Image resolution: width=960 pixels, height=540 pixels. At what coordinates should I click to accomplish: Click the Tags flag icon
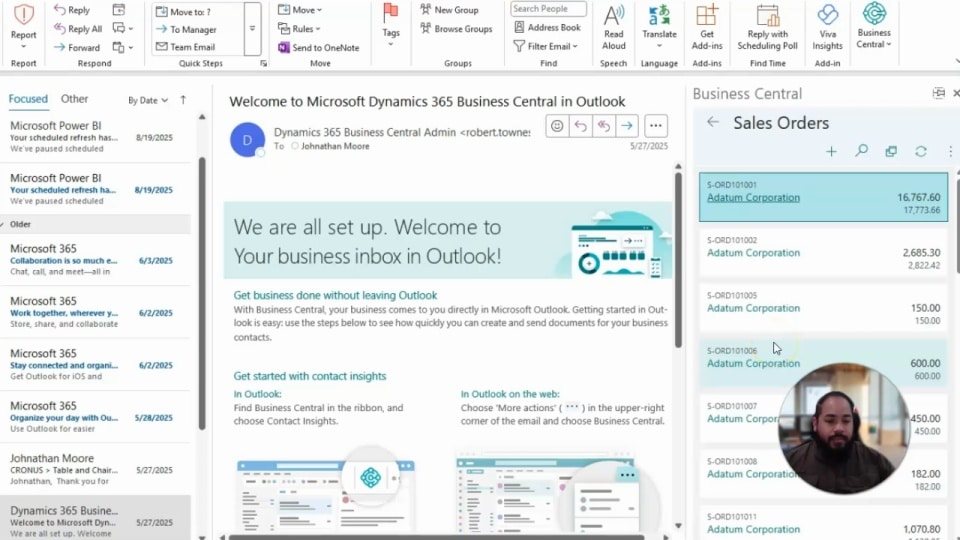coord(391,12)
